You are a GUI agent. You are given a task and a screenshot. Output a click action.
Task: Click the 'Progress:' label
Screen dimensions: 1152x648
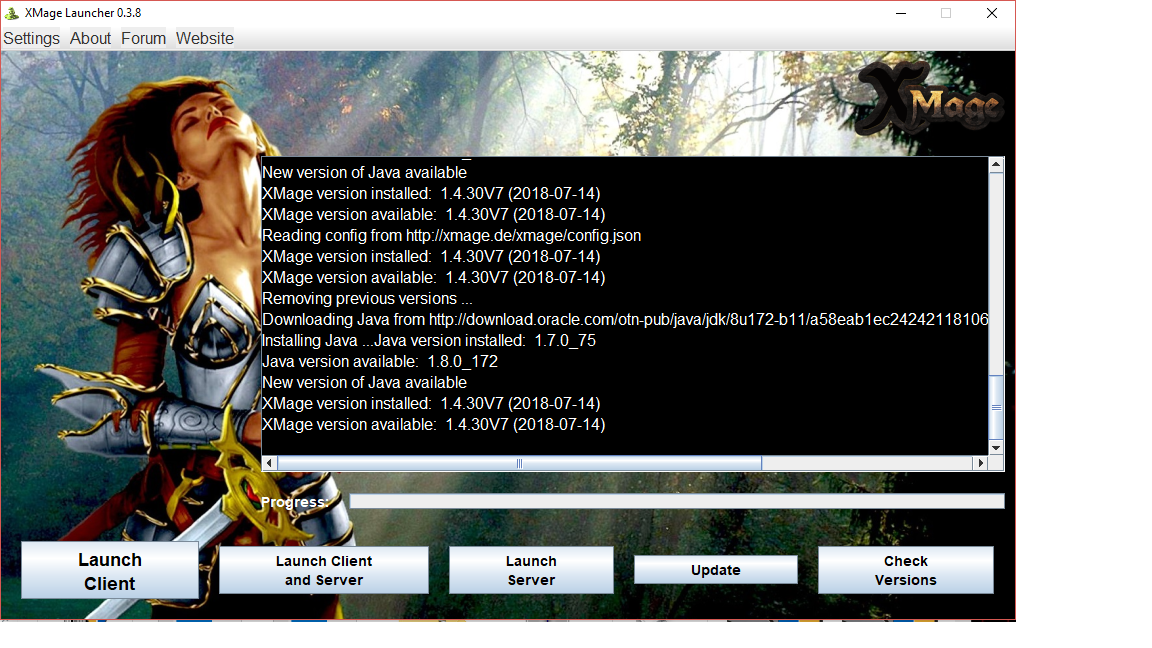(x=295, y=502)
